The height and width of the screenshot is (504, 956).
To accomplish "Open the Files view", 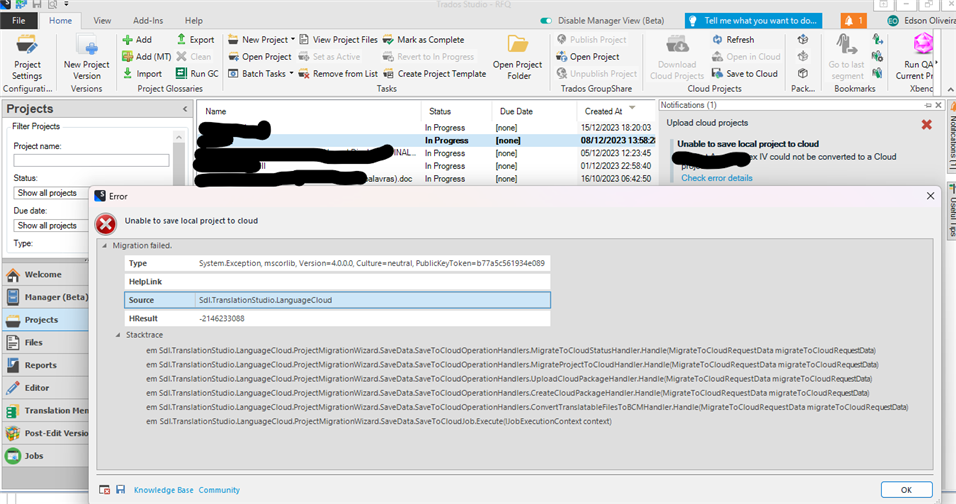I will click(46, 343).
